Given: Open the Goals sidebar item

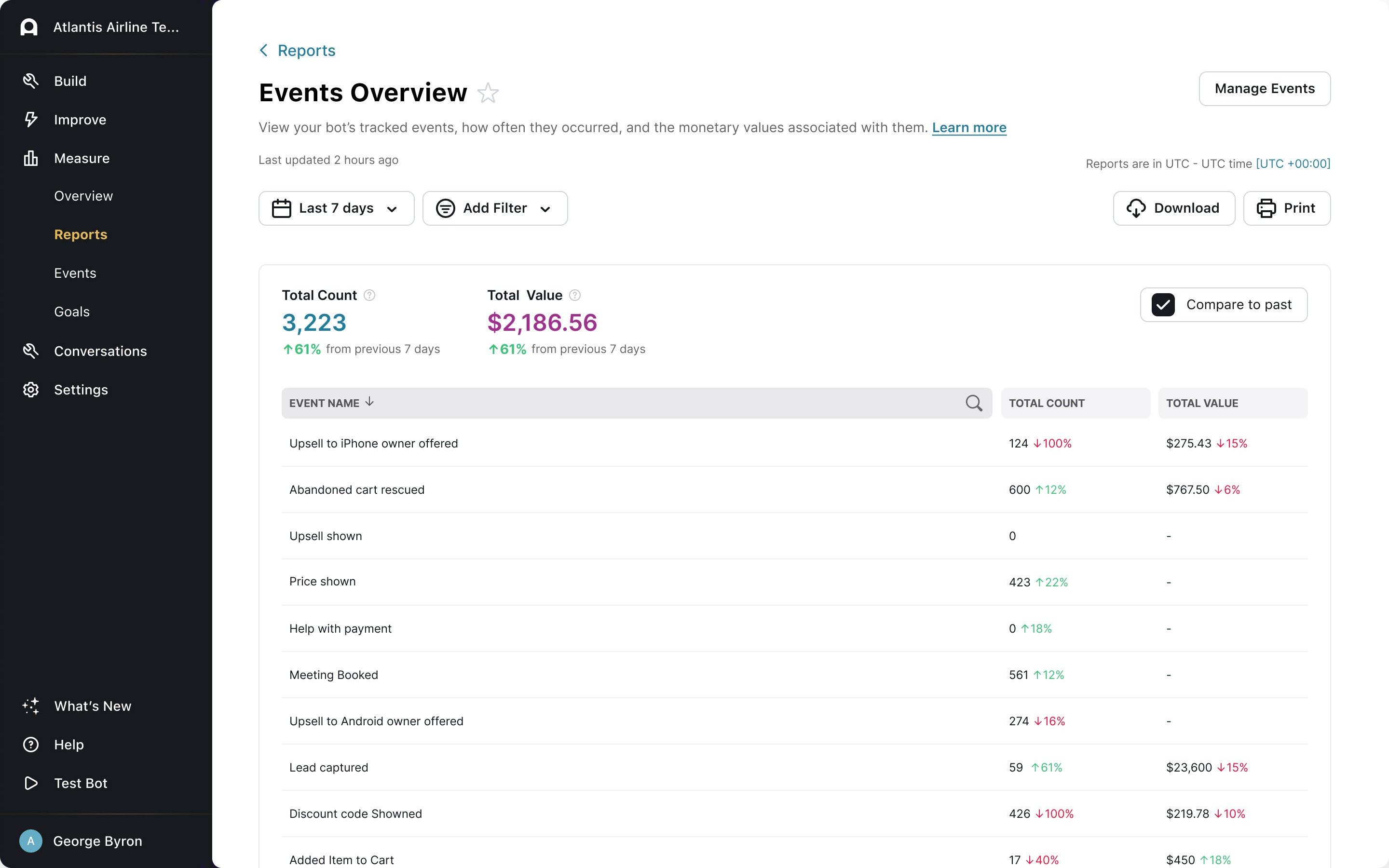Looking at the screenshot, I should pos(72,312).
